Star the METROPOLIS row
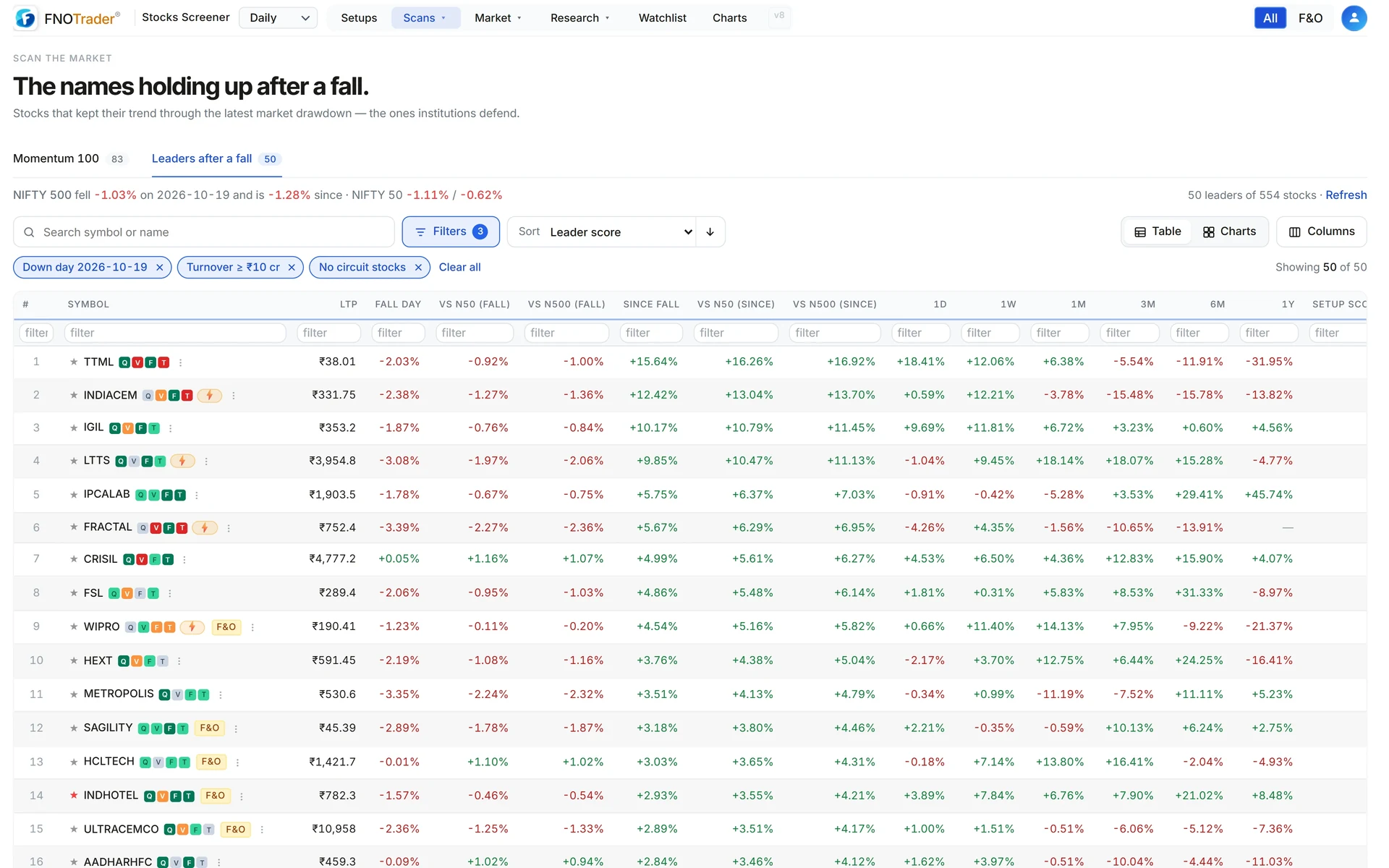Viewport: 1389px width, 868px height. tap(74, 694)
